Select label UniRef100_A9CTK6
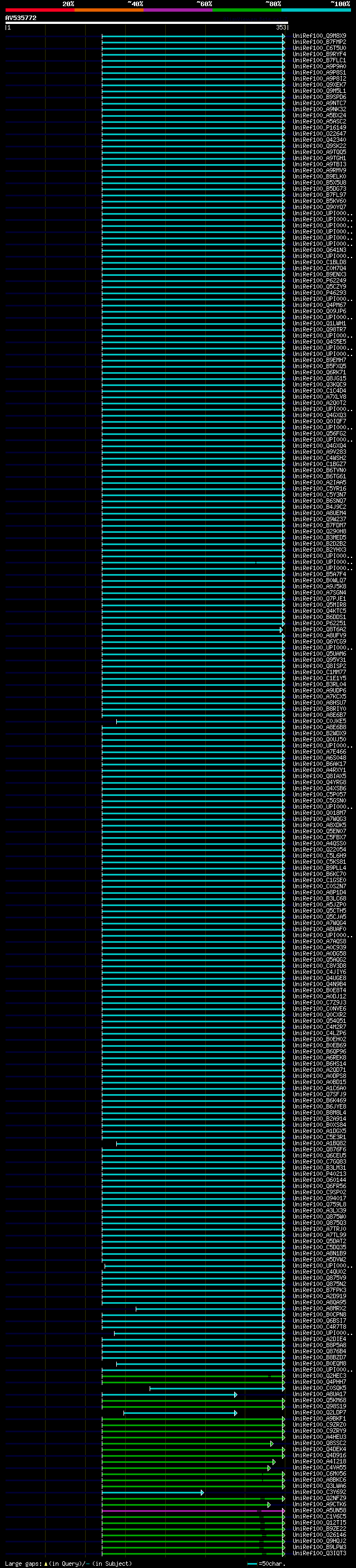The height and width of the screenshot is (1568, 356). click(319, 1504)
